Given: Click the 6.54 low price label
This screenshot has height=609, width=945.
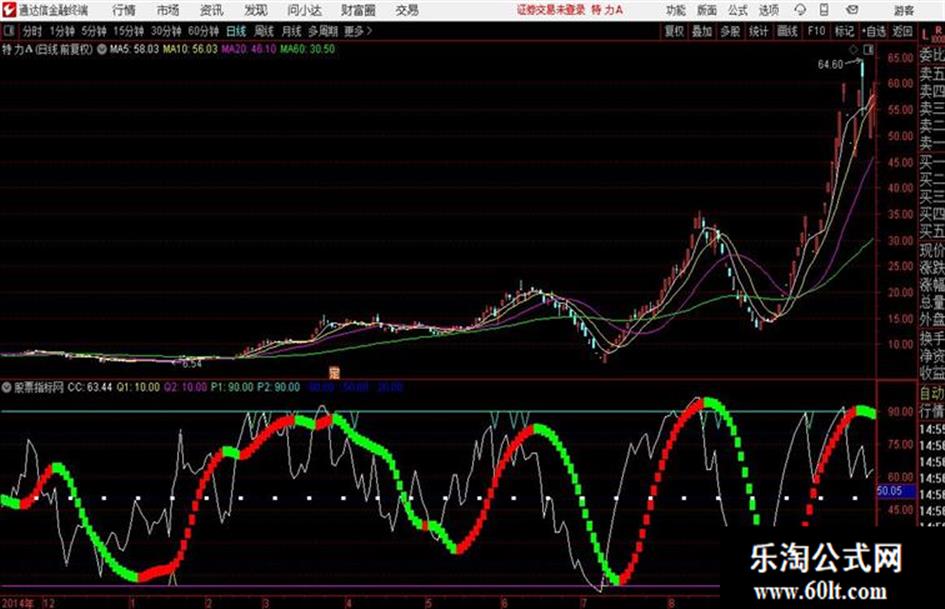Looking at the screenshot, I should 191,364.
